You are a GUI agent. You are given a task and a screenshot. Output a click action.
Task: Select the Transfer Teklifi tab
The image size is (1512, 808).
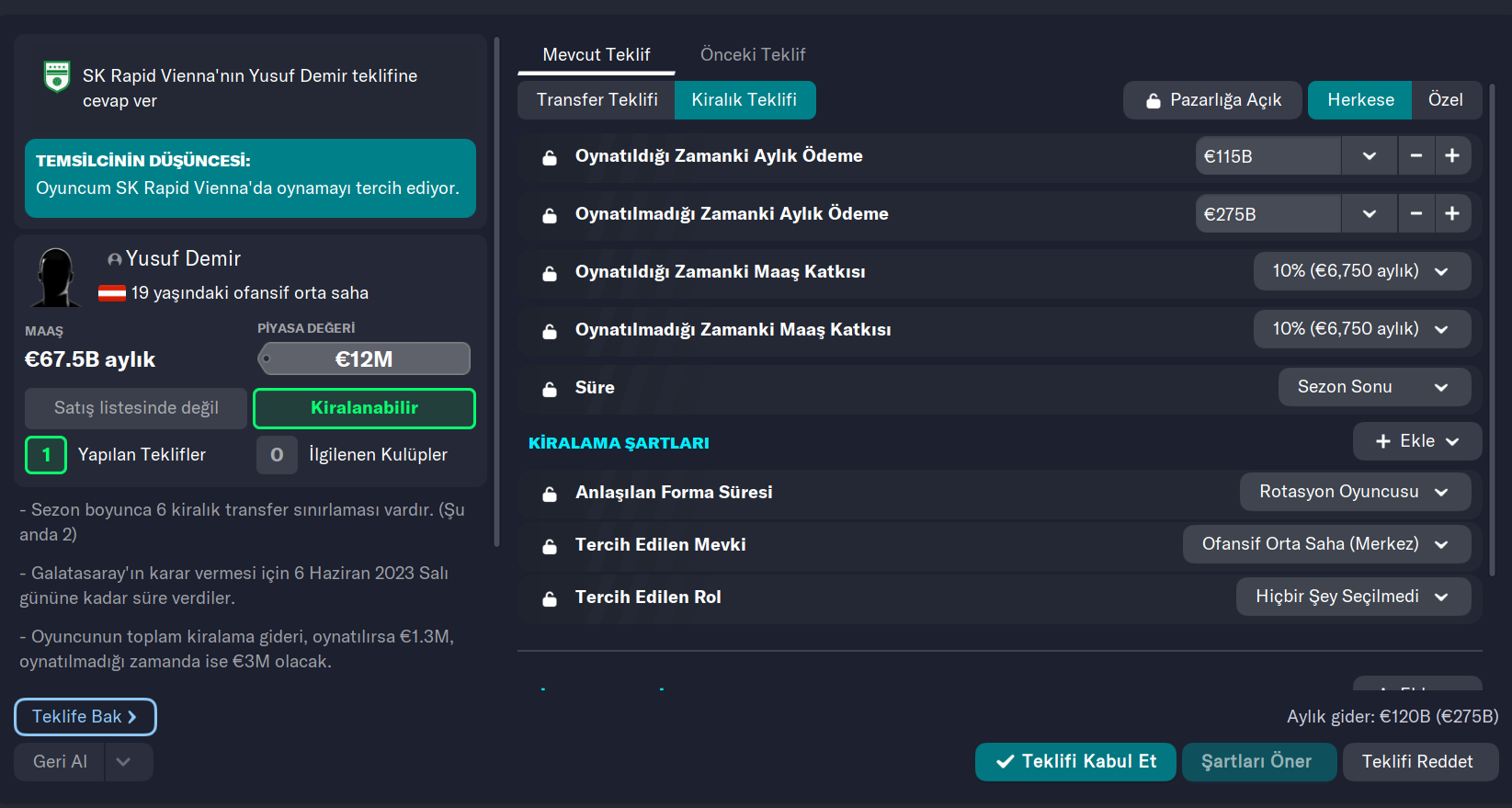[x=597, y=100]
